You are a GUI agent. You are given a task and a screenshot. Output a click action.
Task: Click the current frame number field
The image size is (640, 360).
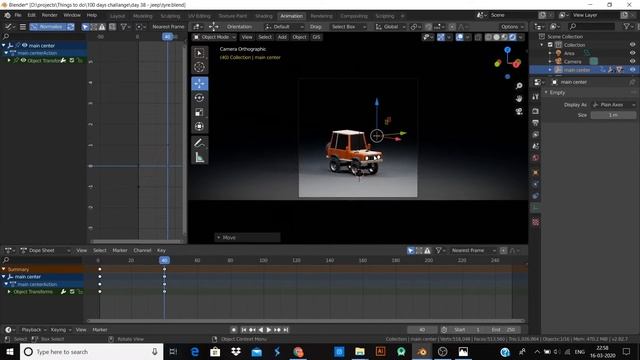click(x=422, y=330)
